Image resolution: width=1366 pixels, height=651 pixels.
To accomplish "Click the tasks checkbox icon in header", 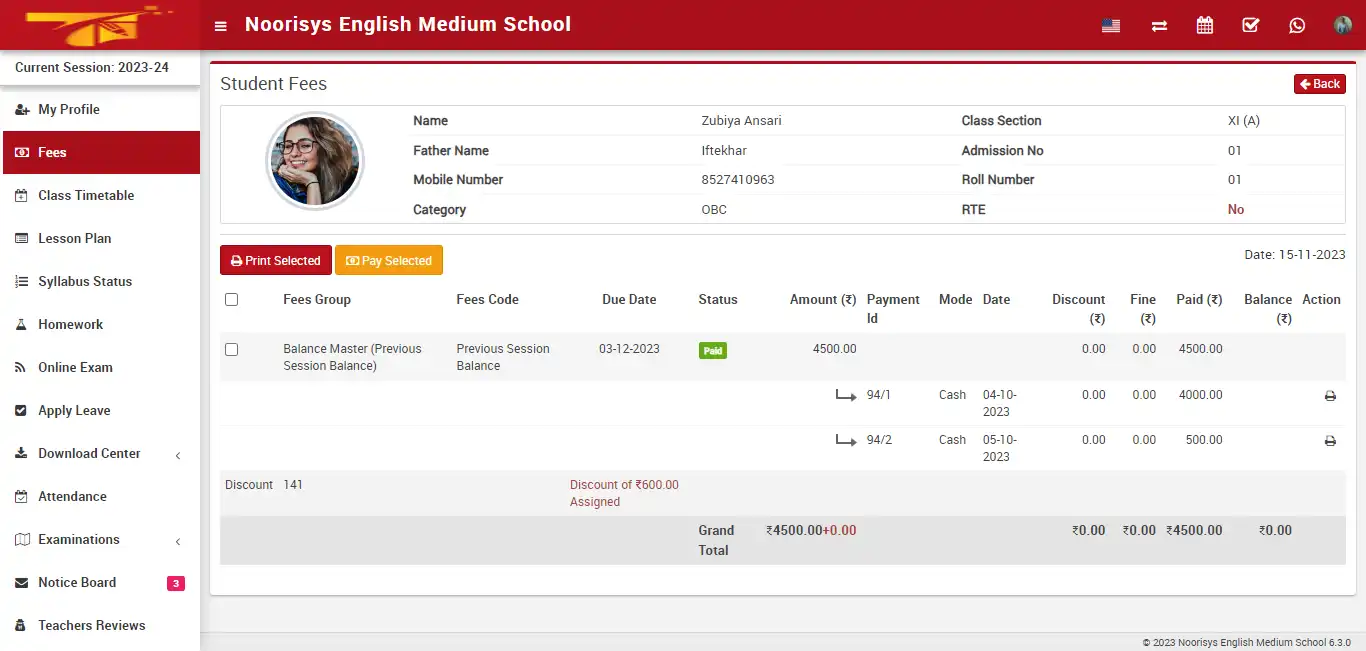I will [1250, 25].
